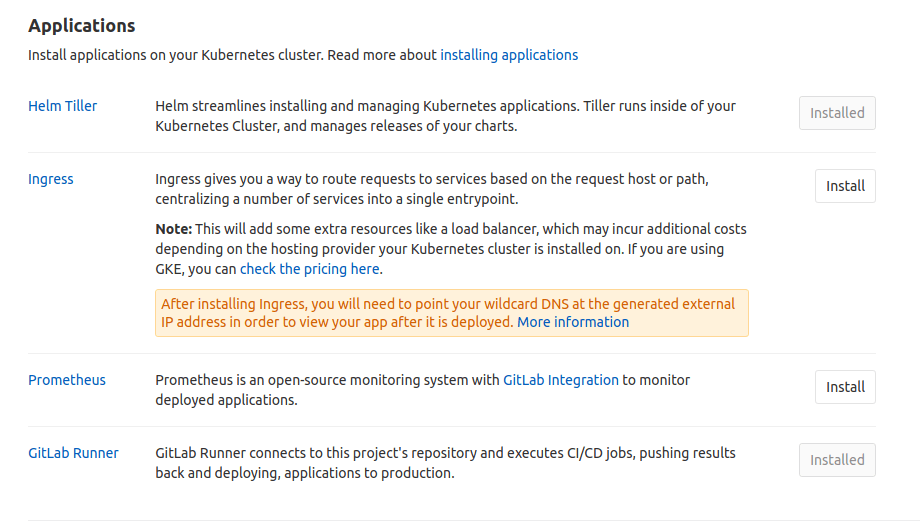The width and height of the screenshot is (920, 522).
Task: Select the Applications heading
Action: tap(82, 26)
